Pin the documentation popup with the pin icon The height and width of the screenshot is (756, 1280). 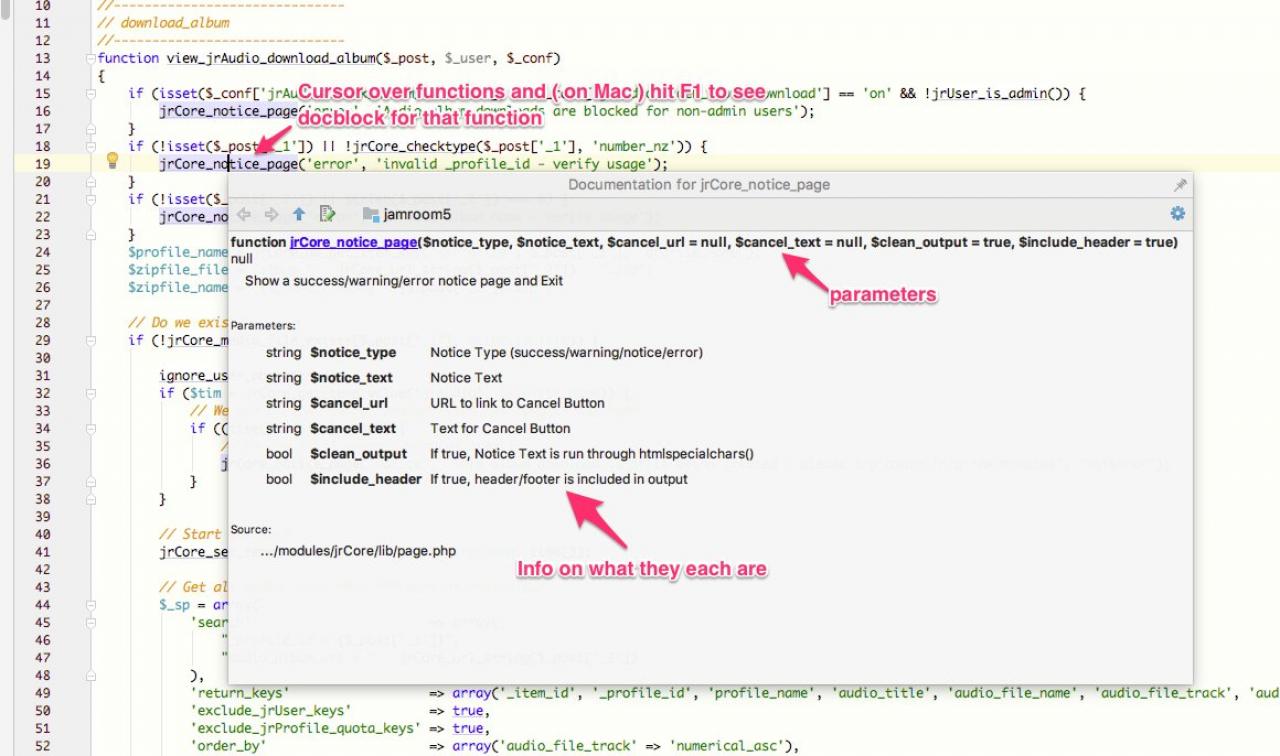tap(1180, 185)
